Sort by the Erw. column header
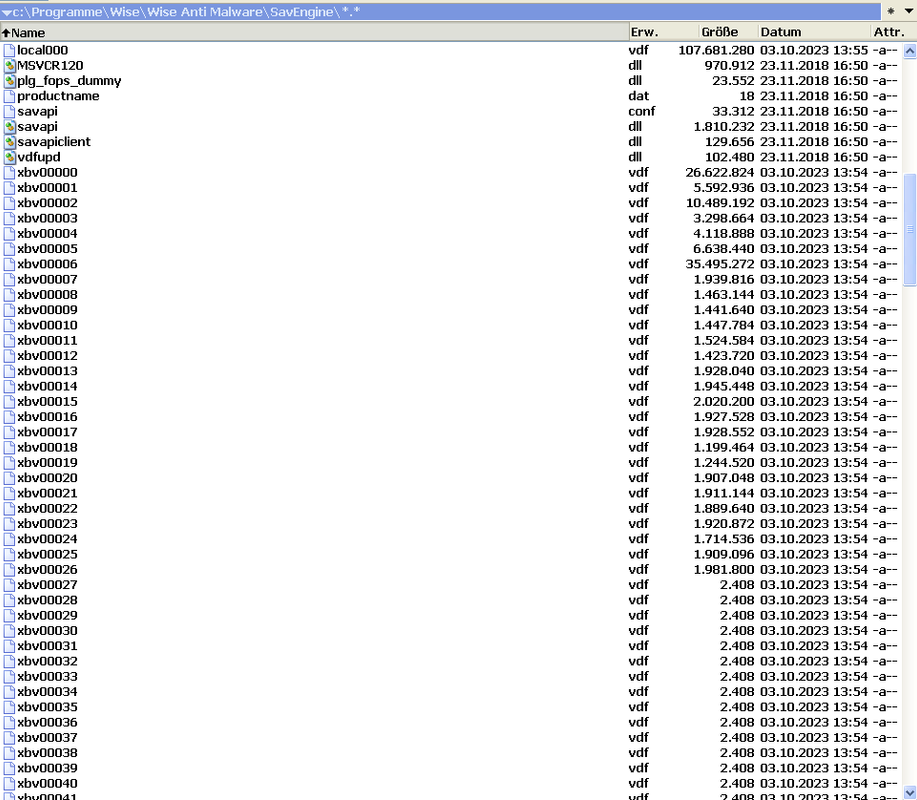The width and height of the screenshot is (917, 800). coord(663,32)
